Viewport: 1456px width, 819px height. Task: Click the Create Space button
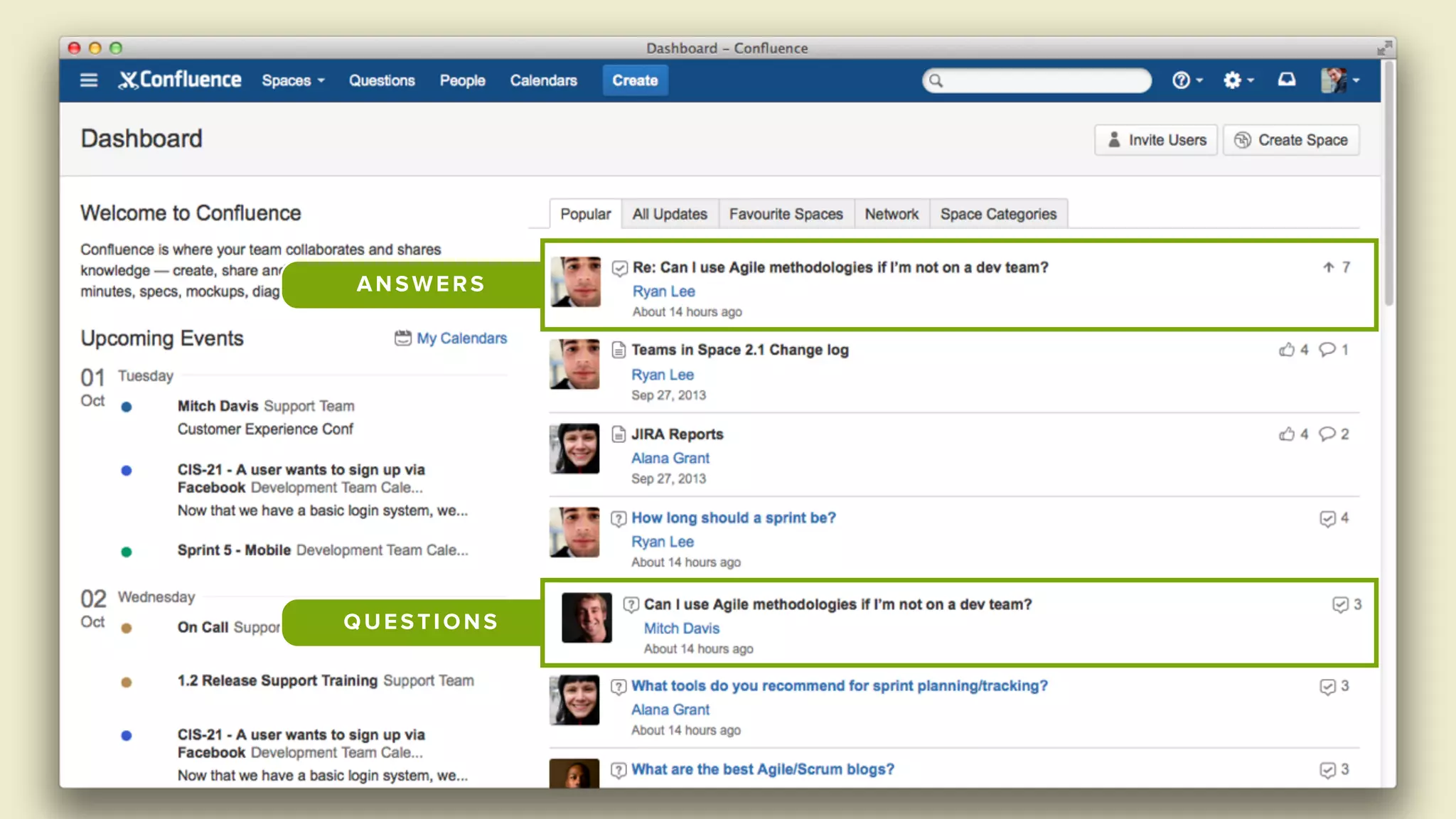(1291, 140)
